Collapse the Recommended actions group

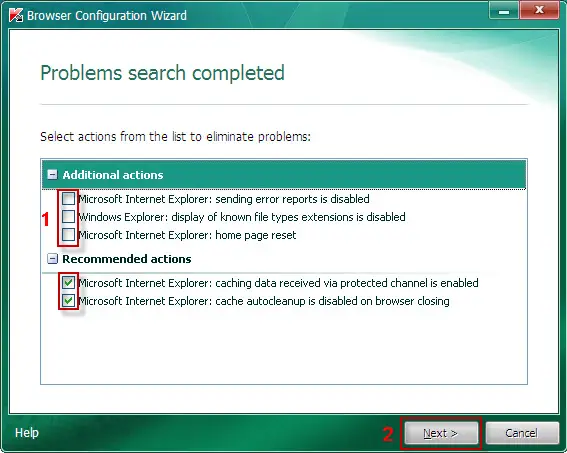[x=52, y=258]
